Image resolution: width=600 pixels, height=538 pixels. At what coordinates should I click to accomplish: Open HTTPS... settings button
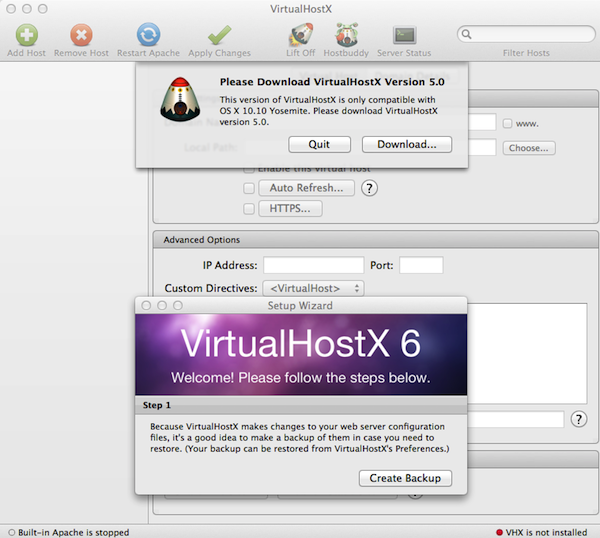pyautogui.click(x=290, y=209)
